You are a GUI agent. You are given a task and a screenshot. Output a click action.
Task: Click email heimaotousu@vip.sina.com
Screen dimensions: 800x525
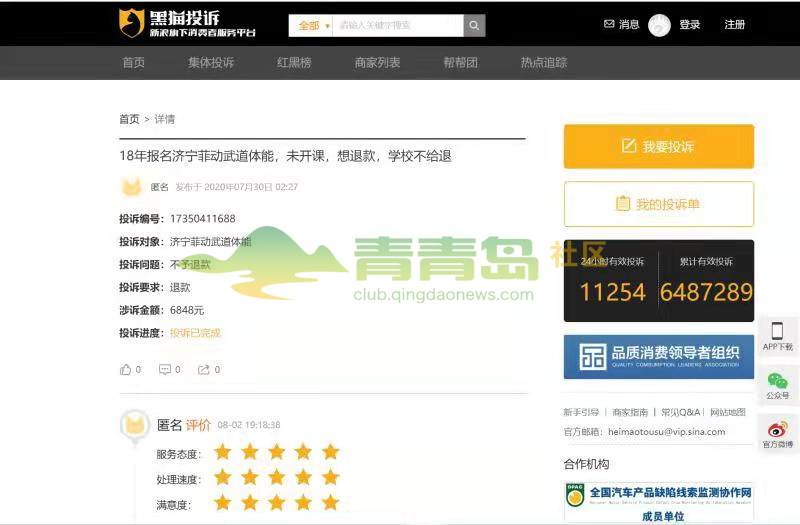[666, 432]
